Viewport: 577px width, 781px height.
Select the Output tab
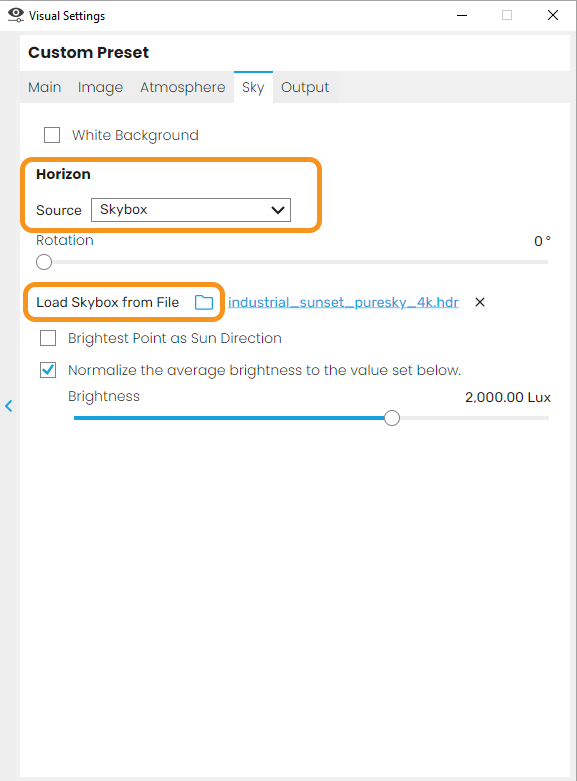point(305,87)
